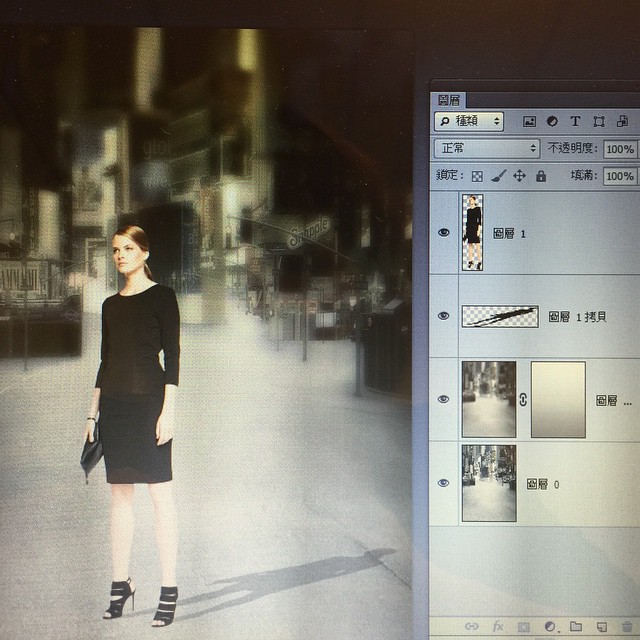Filter layers by pixel image type
The width and height of the screenshot is (640, 640).
pos(529,122)
